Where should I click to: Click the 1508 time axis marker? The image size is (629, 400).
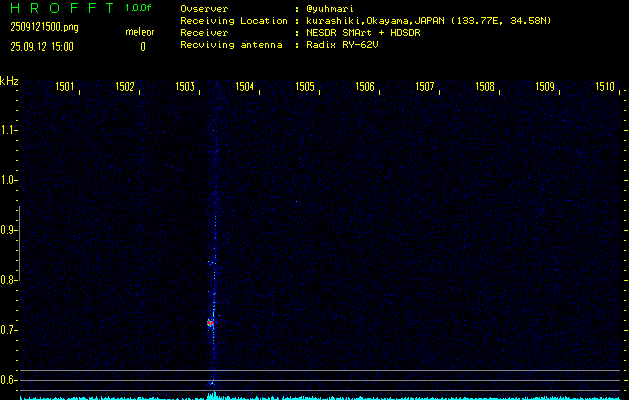tap(485, 86)
